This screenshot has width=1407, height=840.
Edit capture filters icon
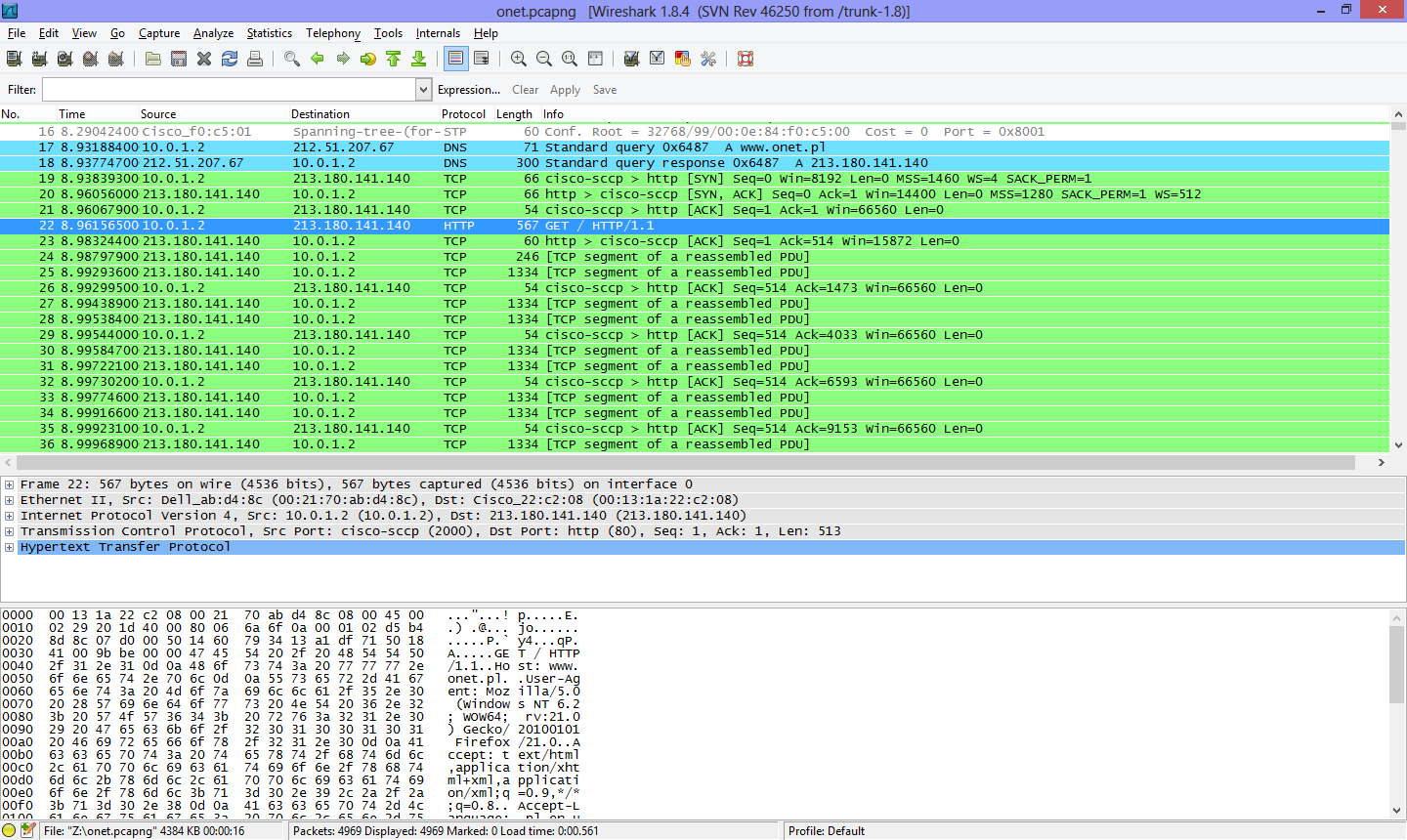click(x=632, y=59)
